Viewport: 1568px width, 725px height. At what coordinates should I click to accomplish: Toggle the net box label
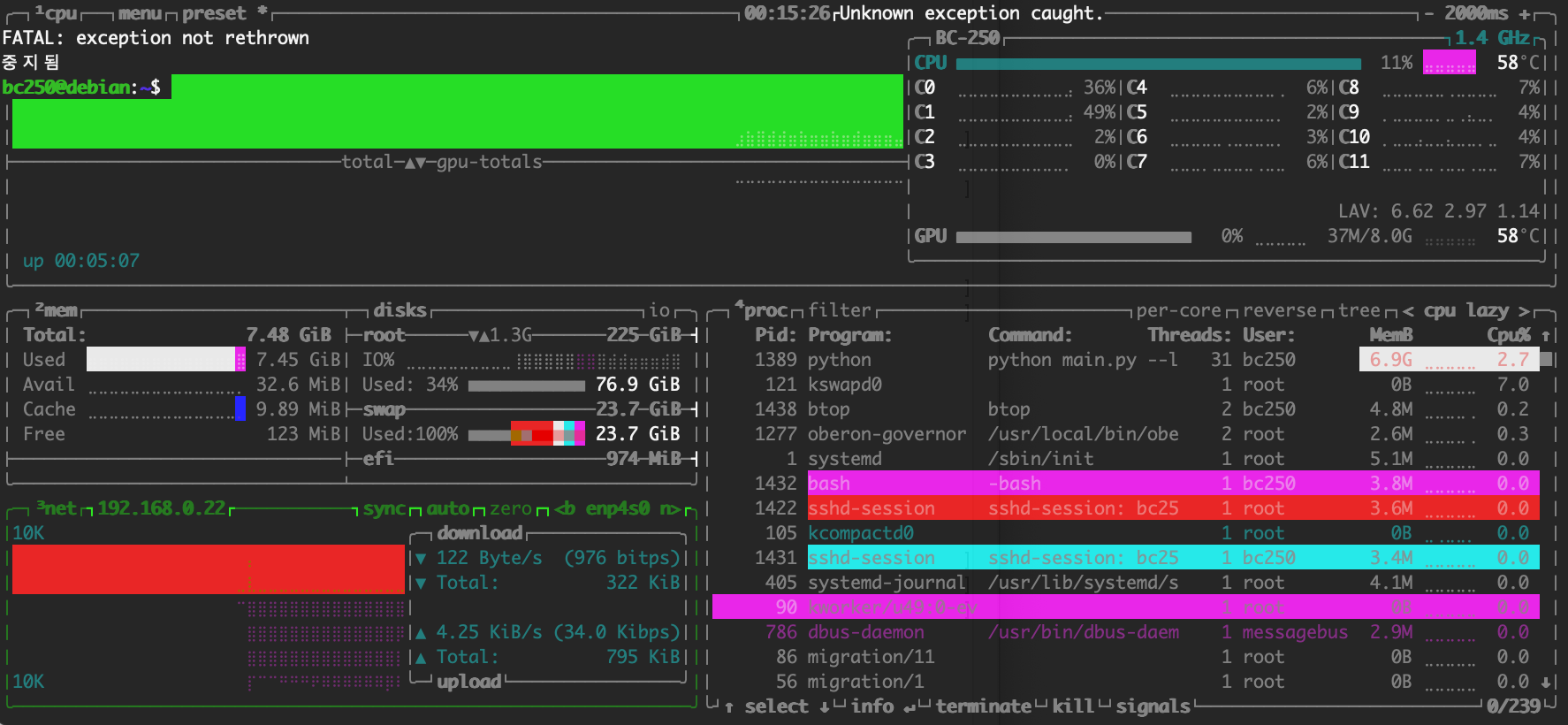pos(57,508)
